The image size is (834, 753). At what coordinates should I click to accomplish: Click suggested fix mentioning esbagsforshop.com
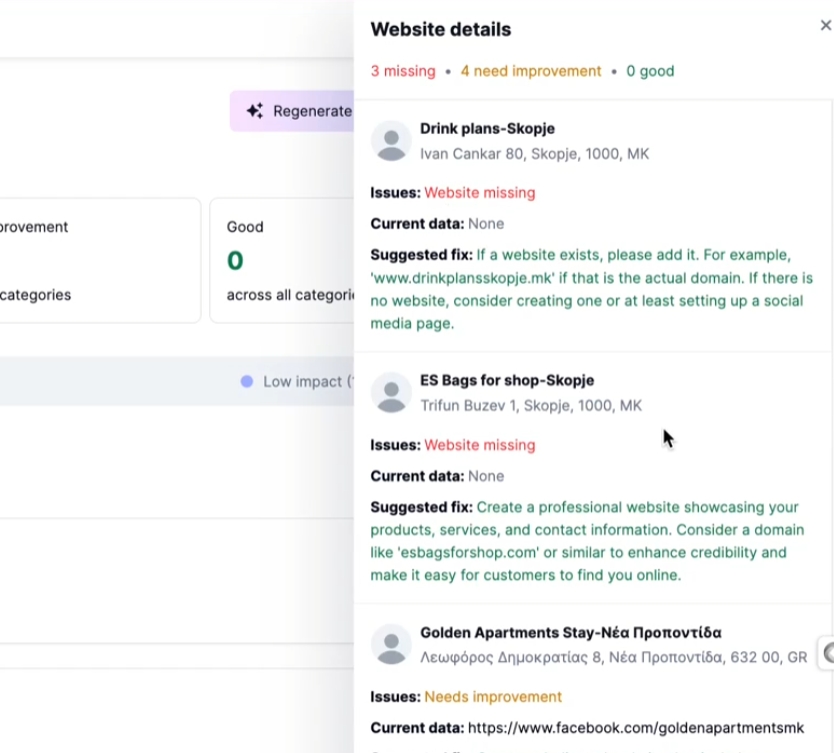click(587, 541)
